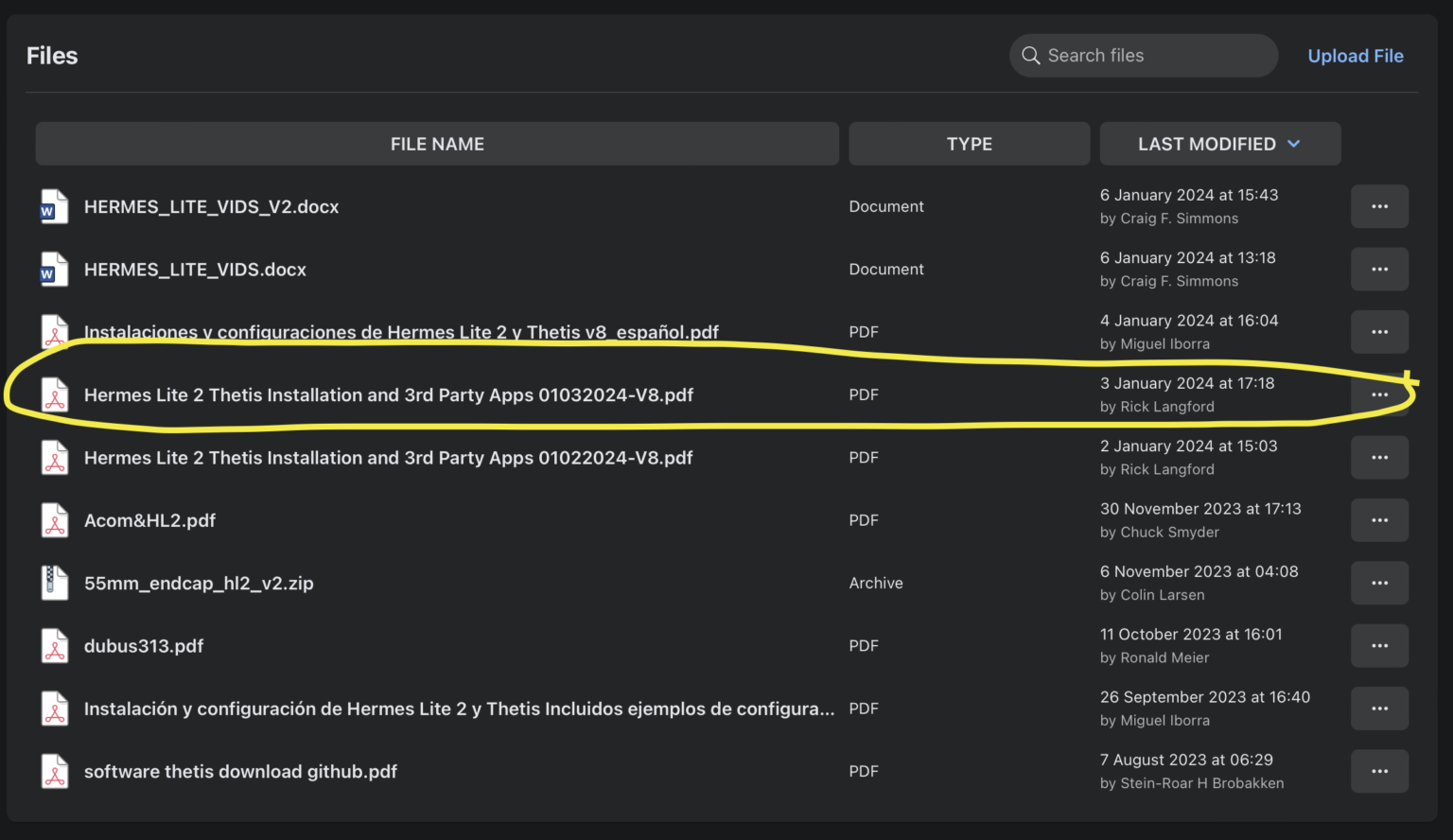Click the PDF icon for software thetis download github.pdf
Screen dimensions: 1453x840
pyautogui.click(x=55, y=772)
